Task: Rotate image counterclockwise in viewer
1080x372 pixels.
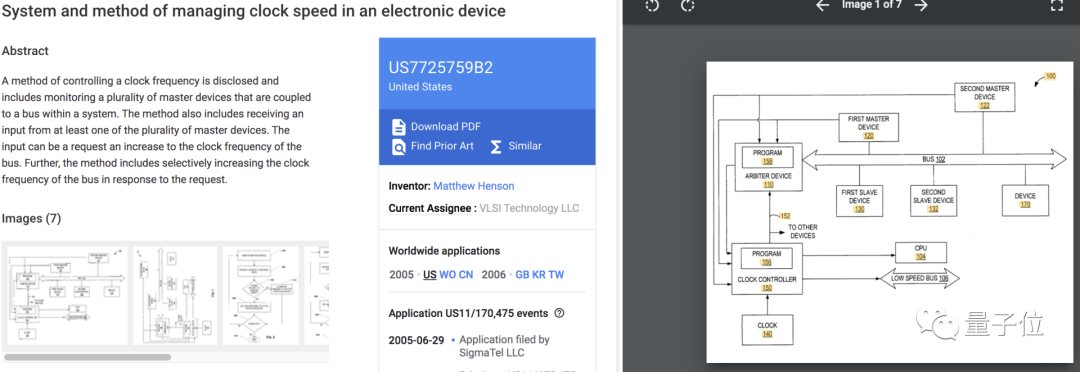Action: click(x=652, y=6)
